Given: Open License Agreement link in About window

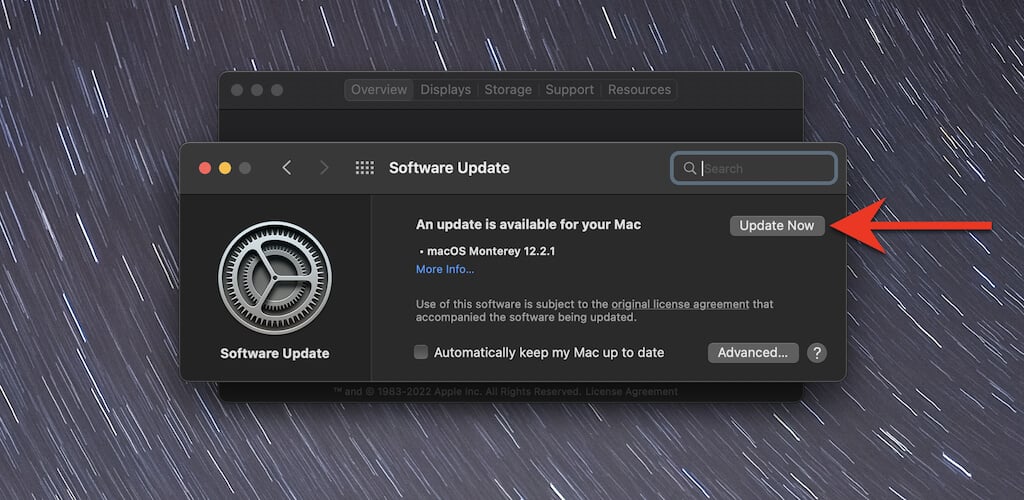Looking at the screenshot, I should pyautogui.click(x=632, y=392).
